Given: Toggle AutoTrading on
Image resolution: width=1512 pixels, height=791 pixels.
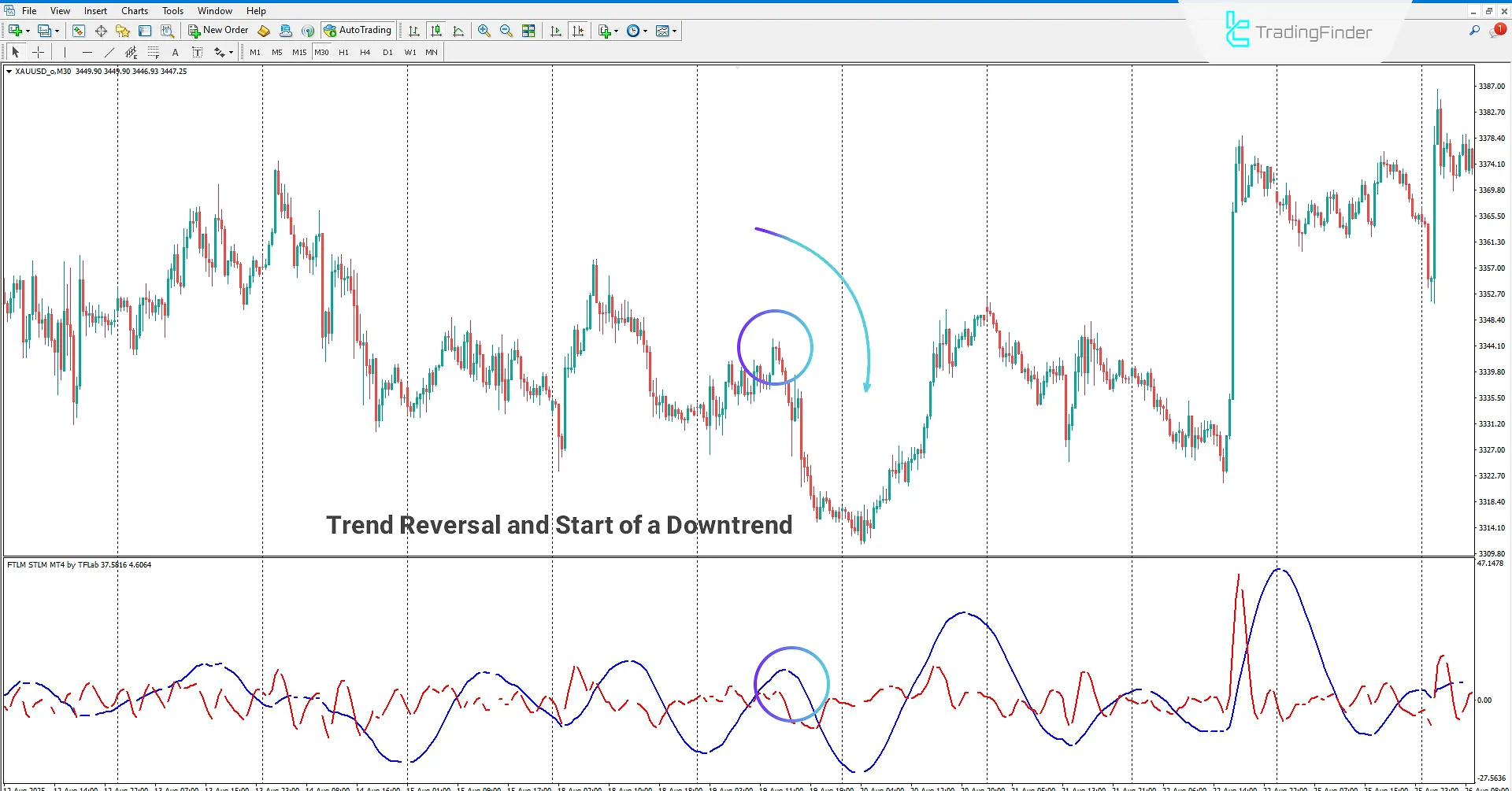Looking at the screenshot, I should [x=358, y=30].
